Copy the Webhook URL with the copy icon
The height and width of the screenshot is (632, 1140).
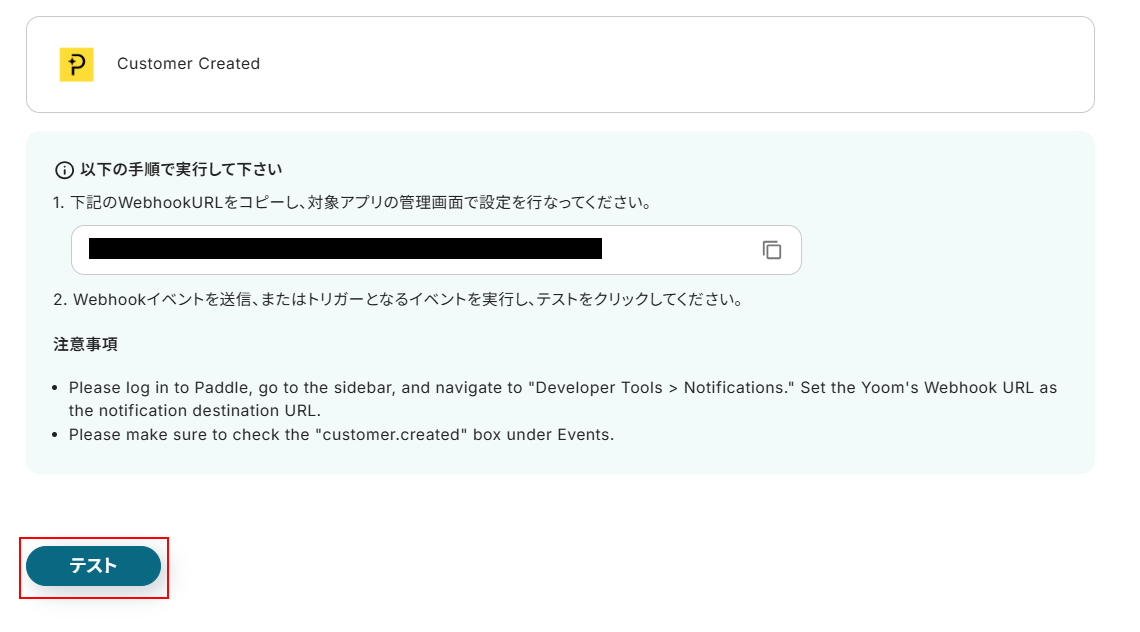(771, 250)
